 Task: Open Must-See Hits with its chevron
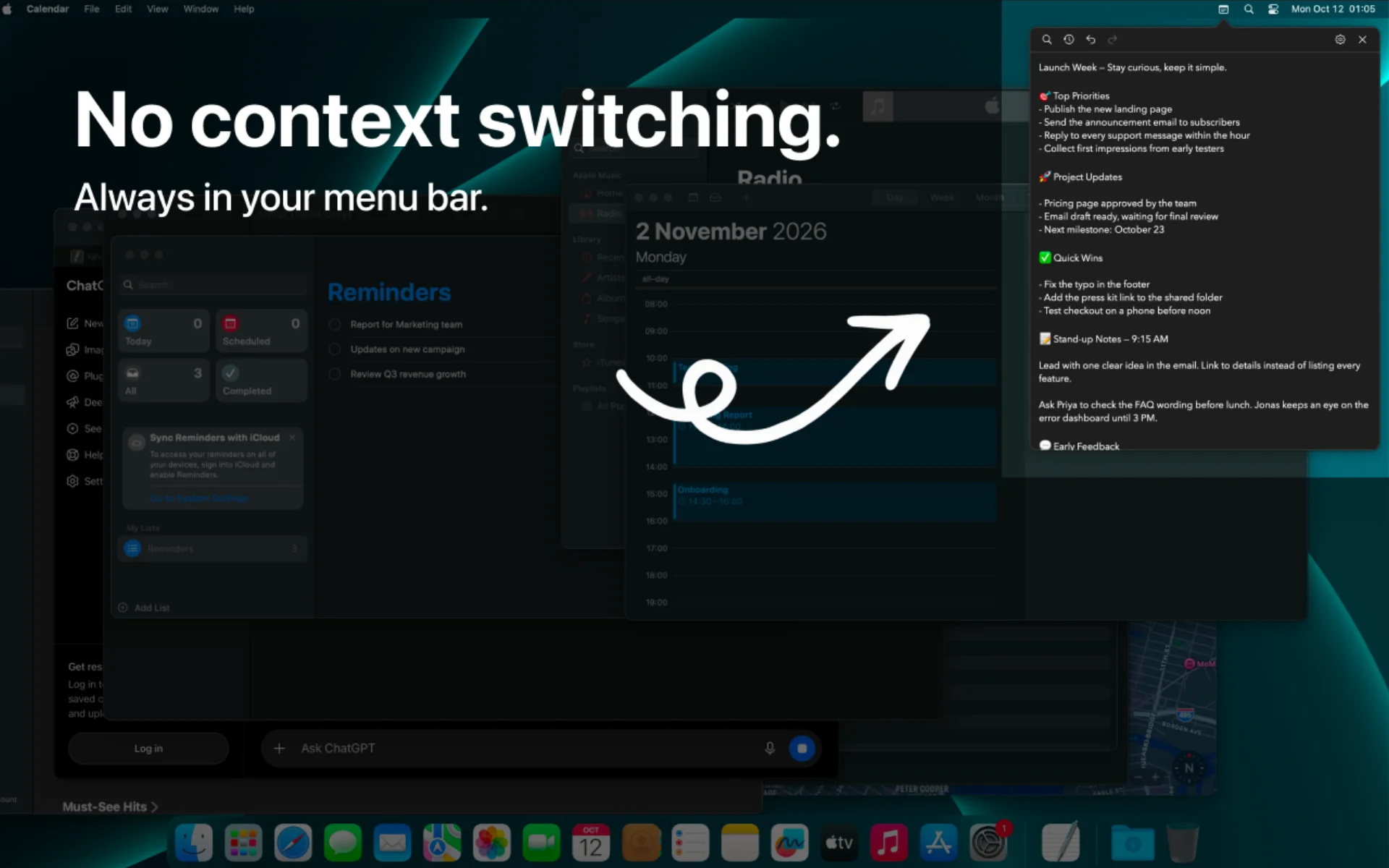point(110,807)
